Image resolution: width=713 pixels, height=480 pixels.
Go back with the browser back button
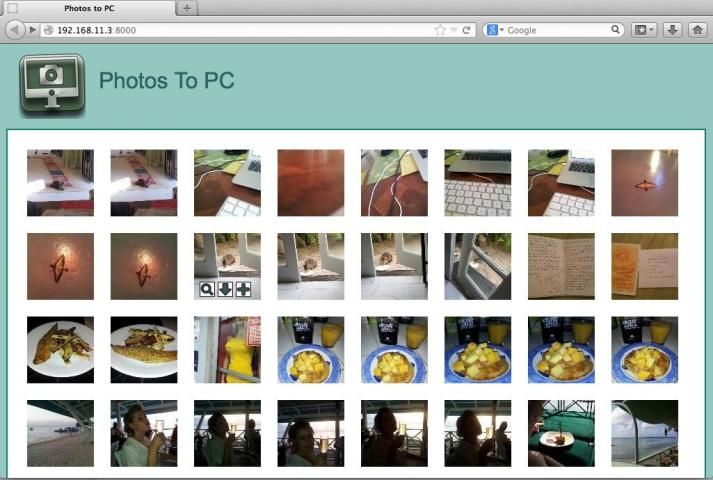tap(16, 30)
